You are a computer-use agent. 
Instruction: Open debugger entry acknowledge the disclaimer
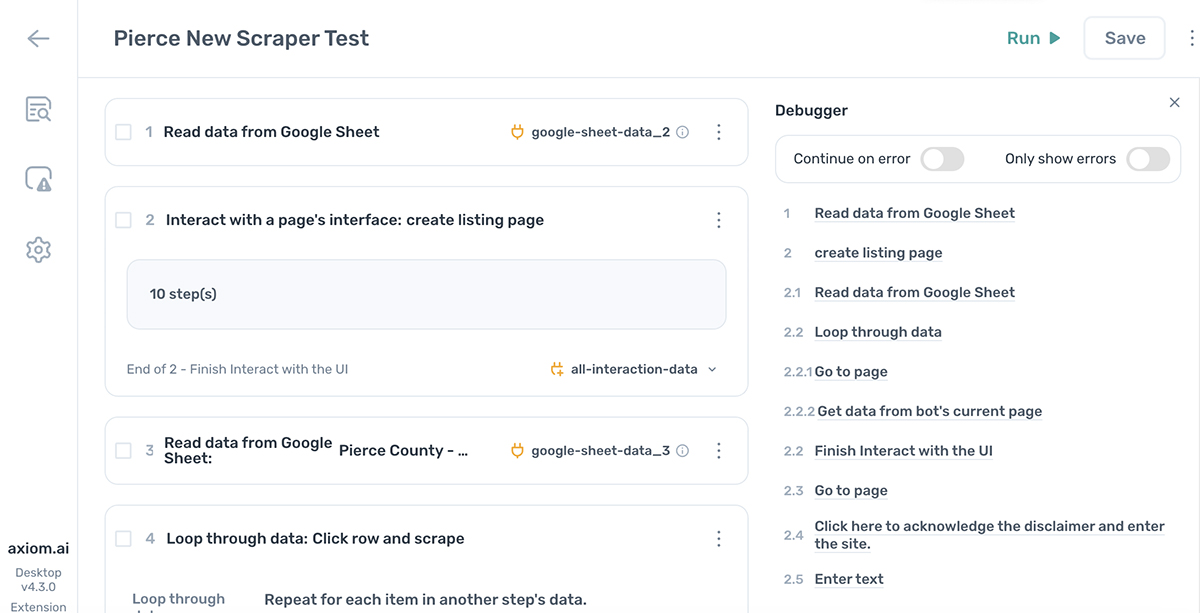989,535
